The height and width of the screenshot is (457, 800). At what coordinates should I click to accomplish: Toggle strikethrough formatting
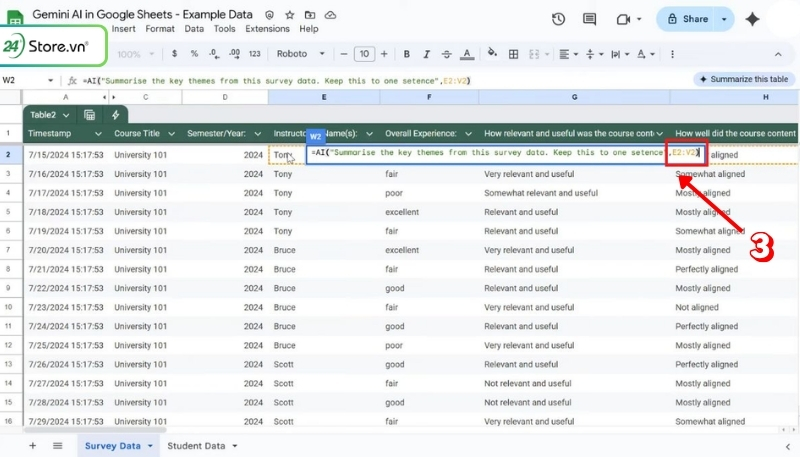[x=446, y=54]
